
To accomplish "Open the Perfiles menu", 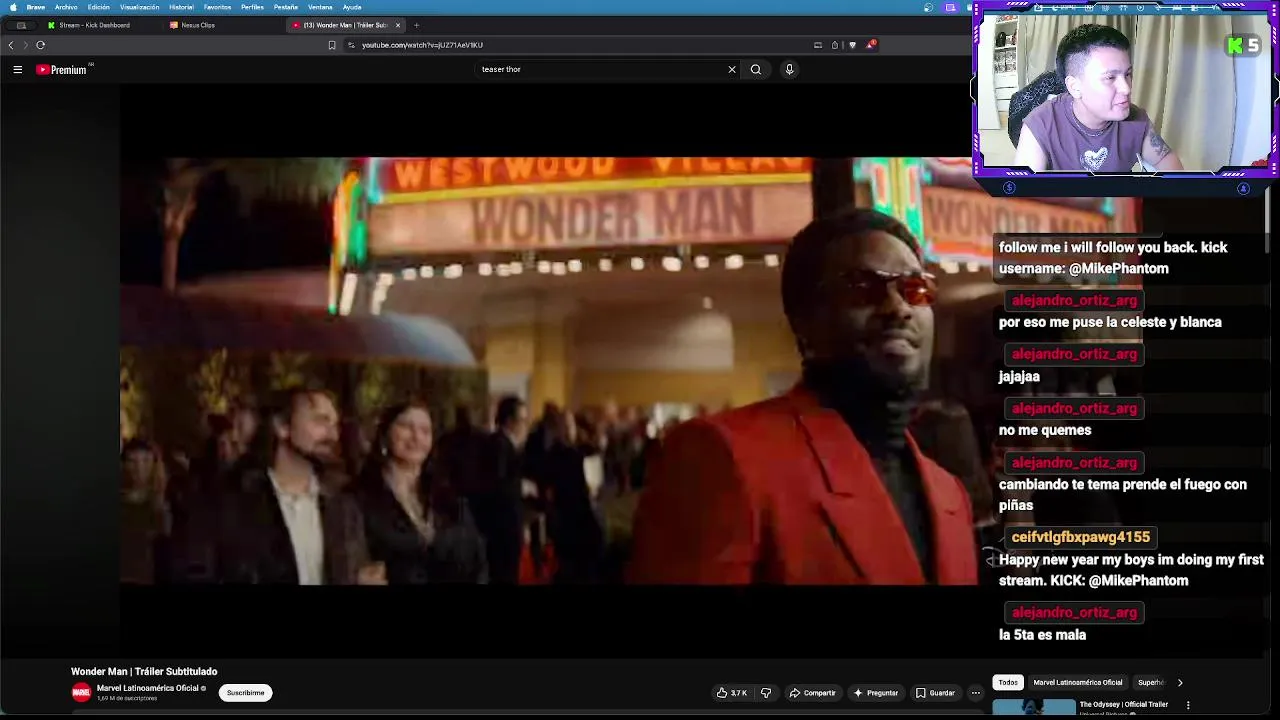I will [x=252, y=7].
